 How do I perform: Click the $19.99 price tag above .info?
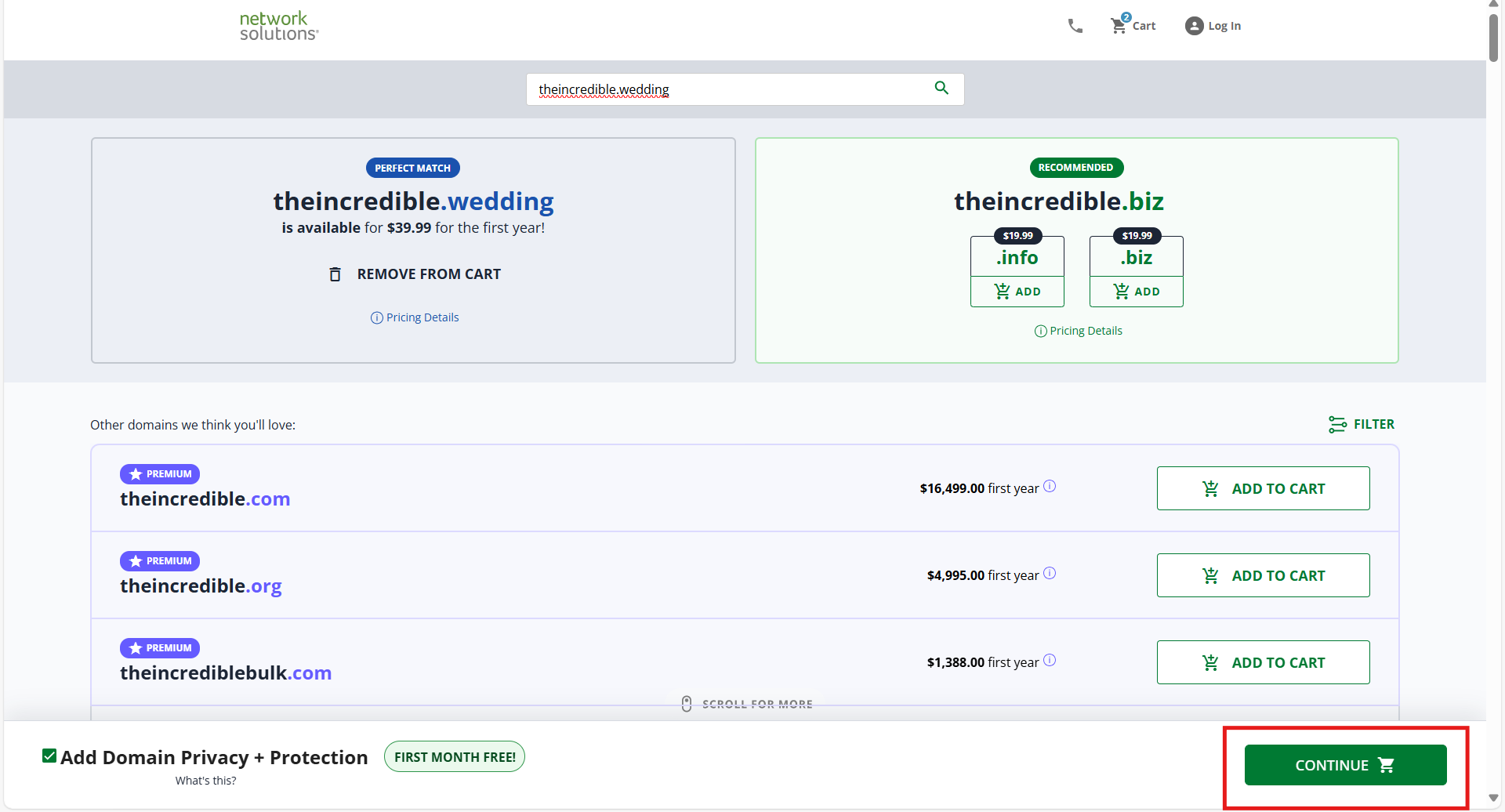(1017, 236)
